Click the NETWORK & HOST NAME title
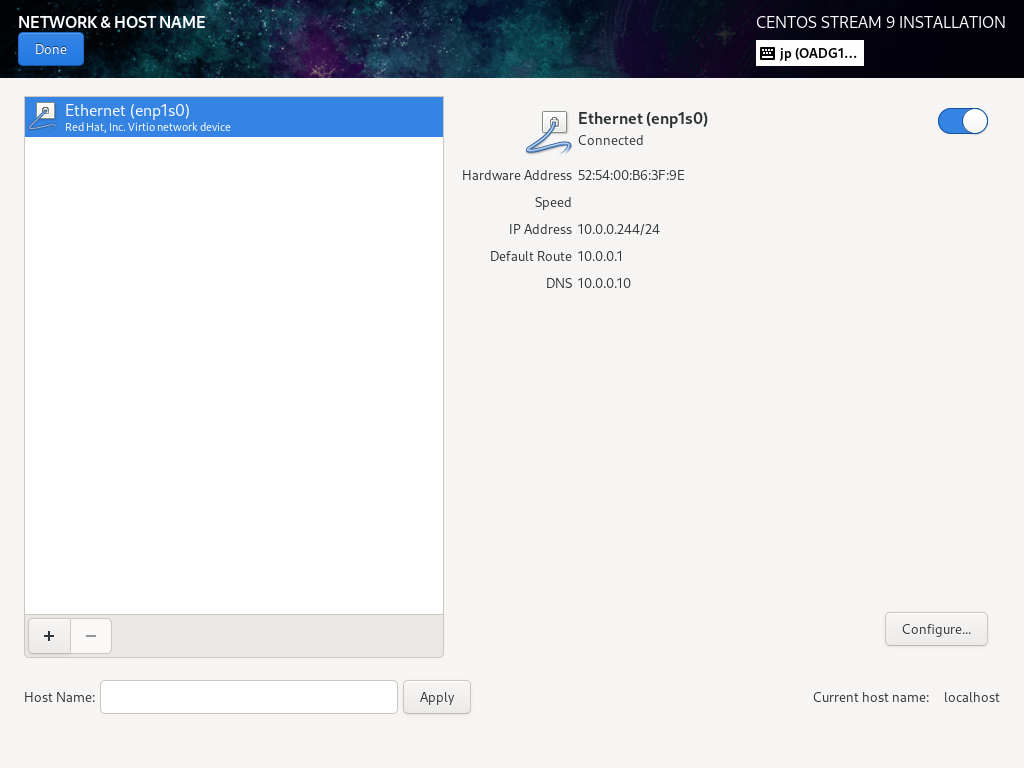This screenshot has width=1024, height=768. (111, 22)
